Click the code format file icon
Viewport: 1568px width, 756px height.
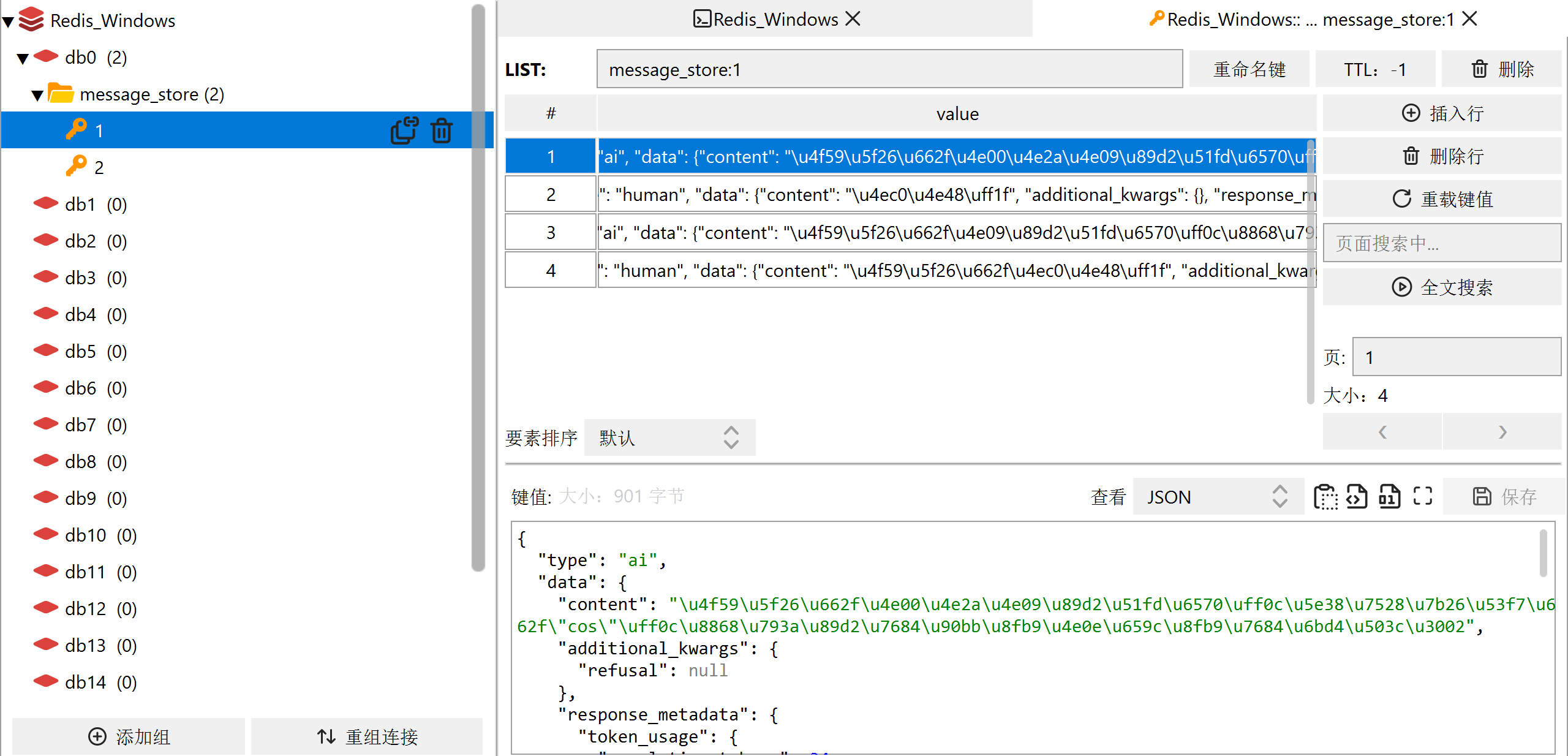pyautogui.click(x=1357, y=496)
